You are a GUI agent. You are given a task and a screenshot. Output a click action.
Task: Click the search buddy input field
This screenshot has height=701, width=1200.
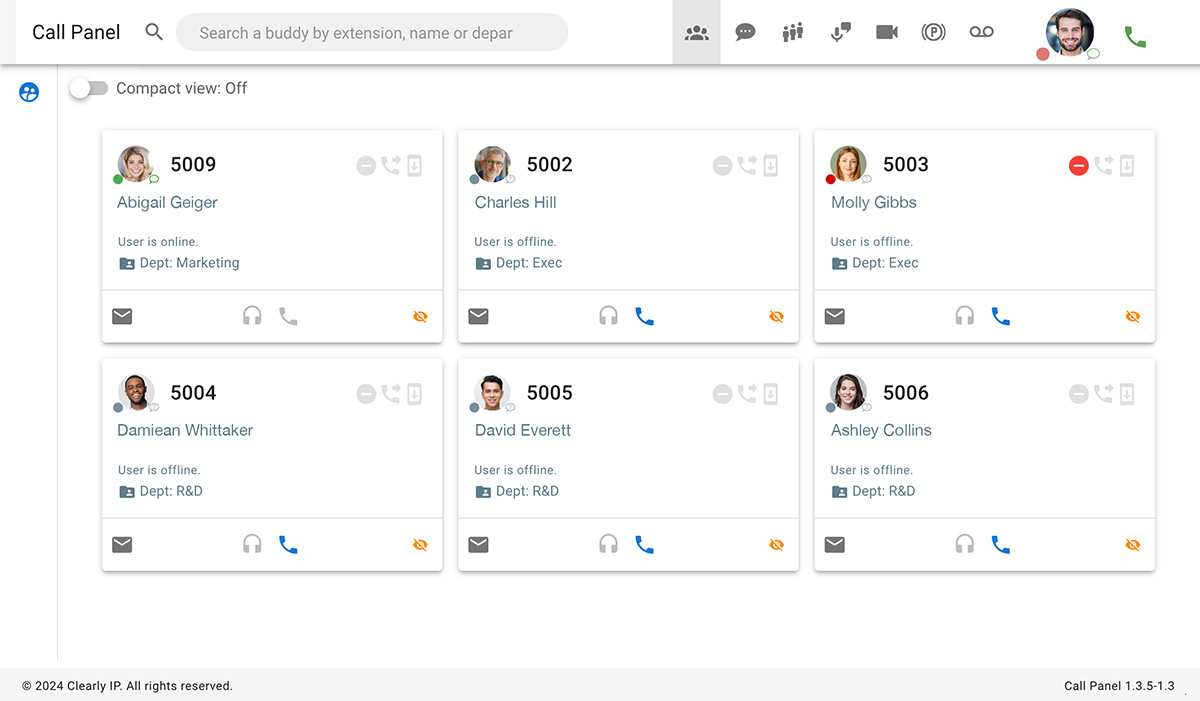tap(371, 33)
